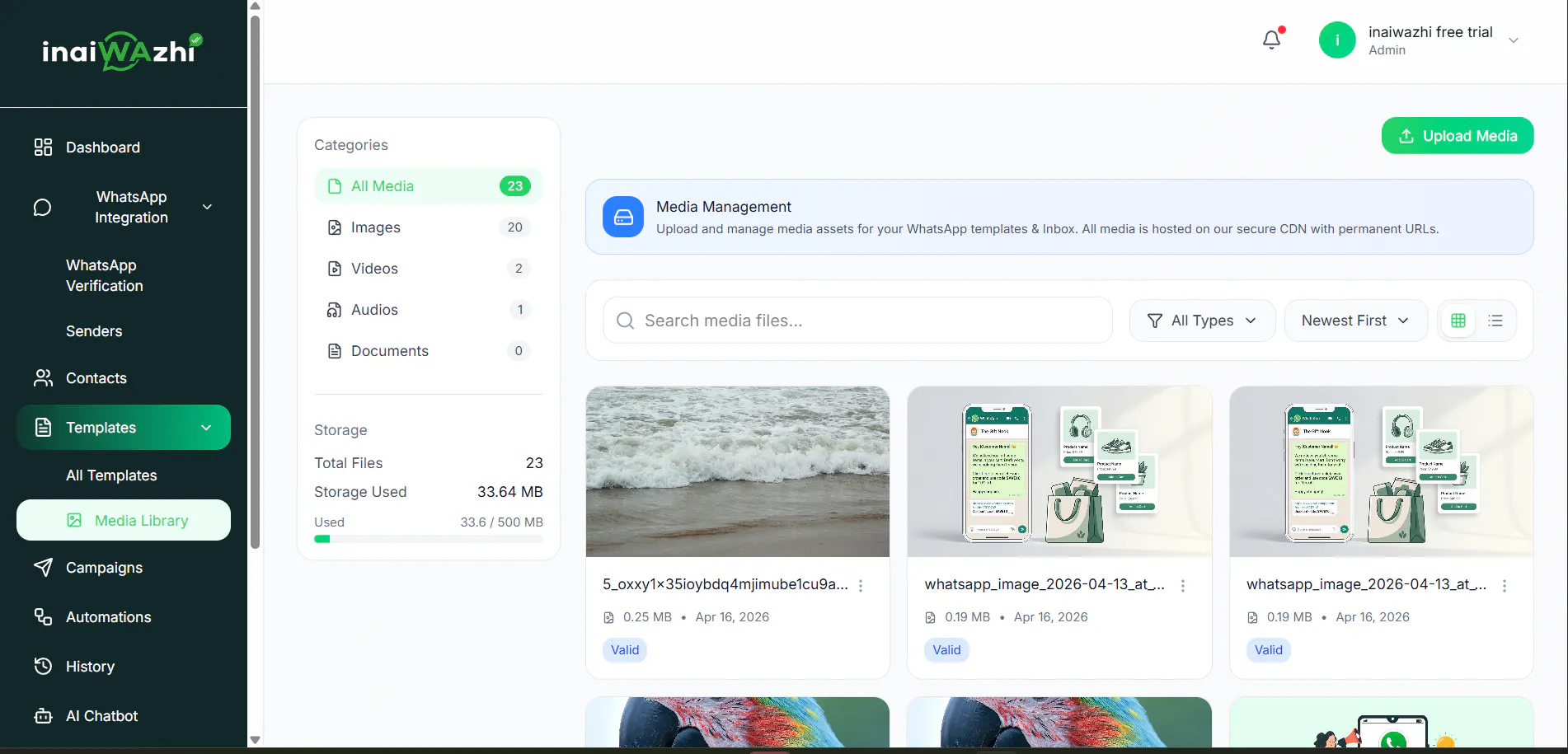Click the storage used progress bar
The image size is (1568, 754).
(x=429, y=539)
